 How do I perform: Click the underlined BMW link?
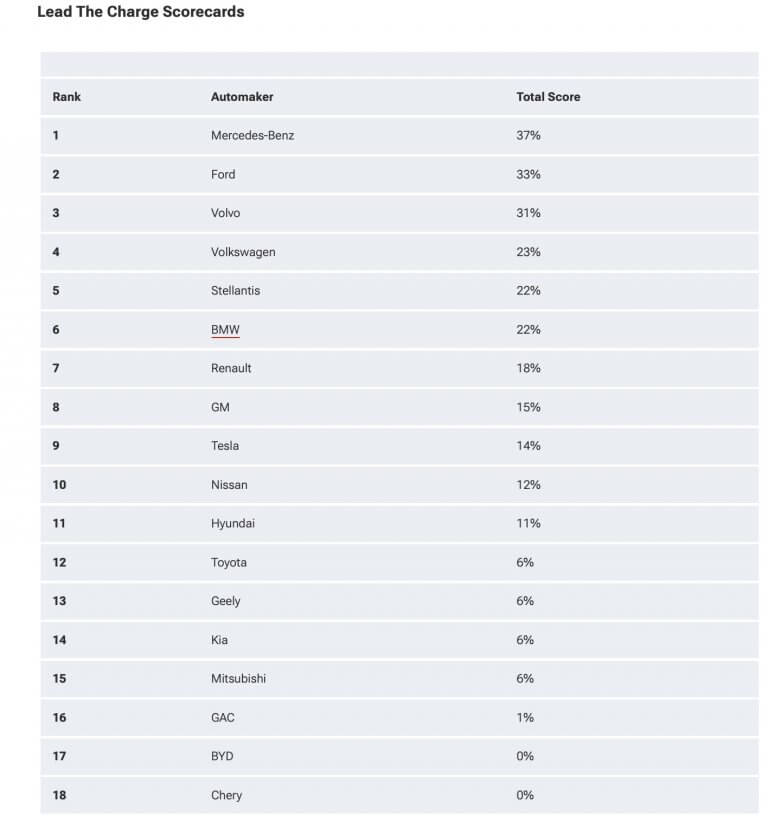pos(225,330)
